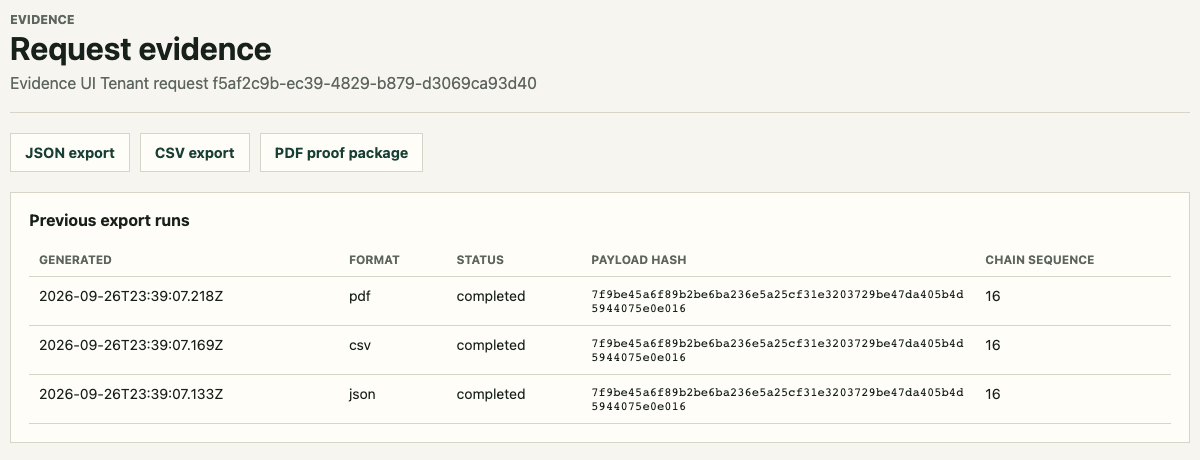
Task: Click completed status in the csv row
Action: tap(491, 345)
